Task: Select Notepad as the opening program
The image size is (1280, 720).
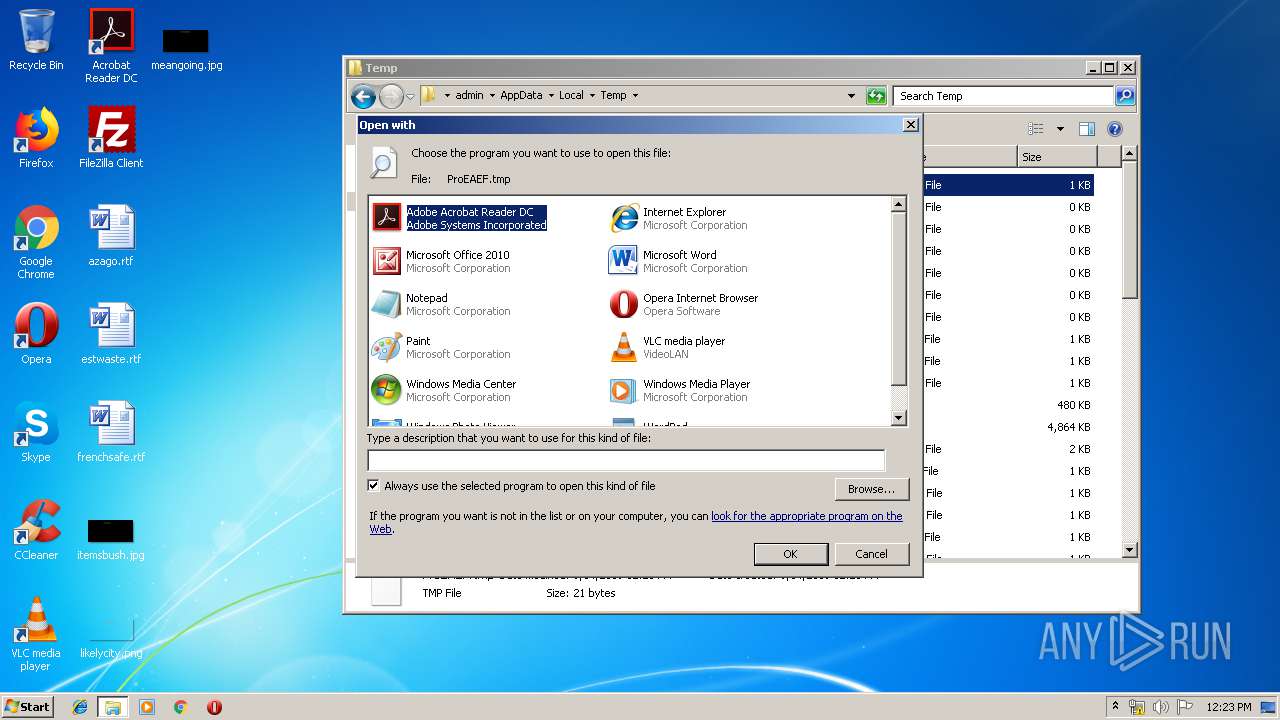Action: [x=441, y=304]
